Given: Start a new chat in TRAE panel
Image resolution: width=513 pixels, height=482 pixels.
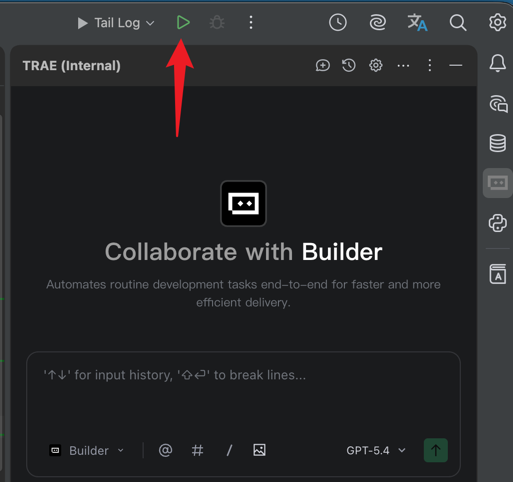Looking at the screenshot, I should coord(323,65).
